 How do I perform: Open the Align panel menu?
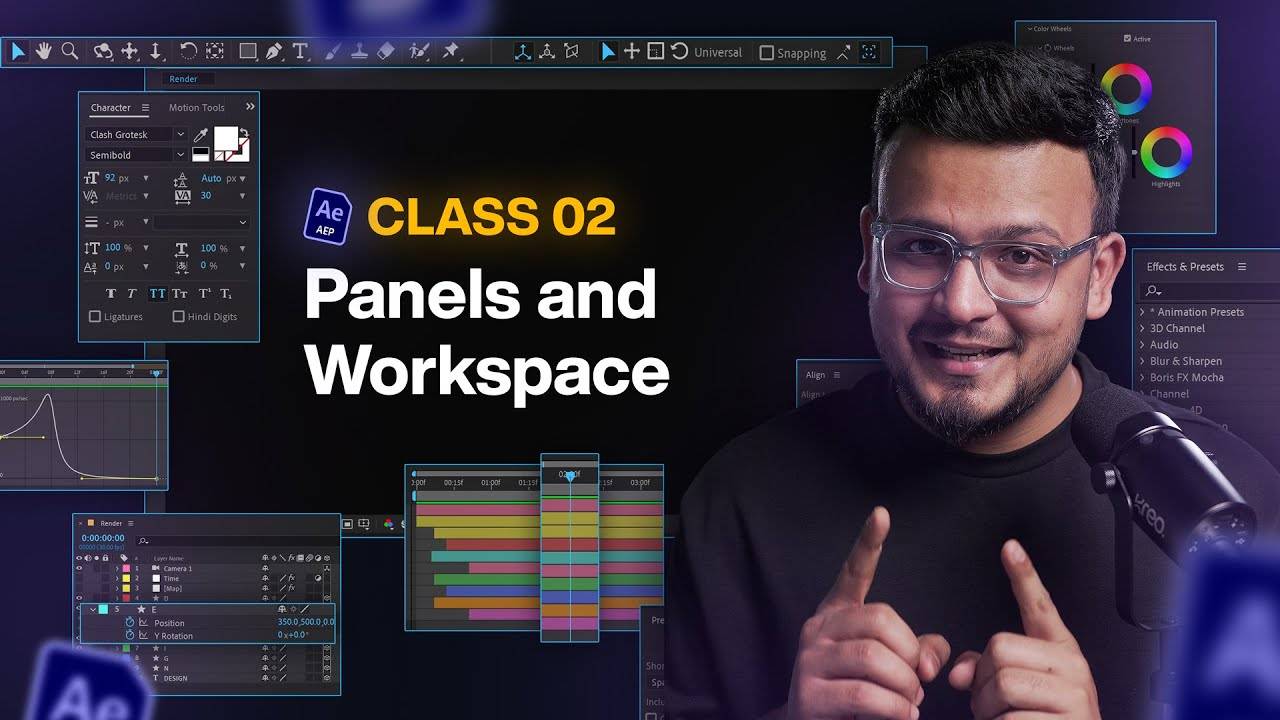click(x=837, y=375)
